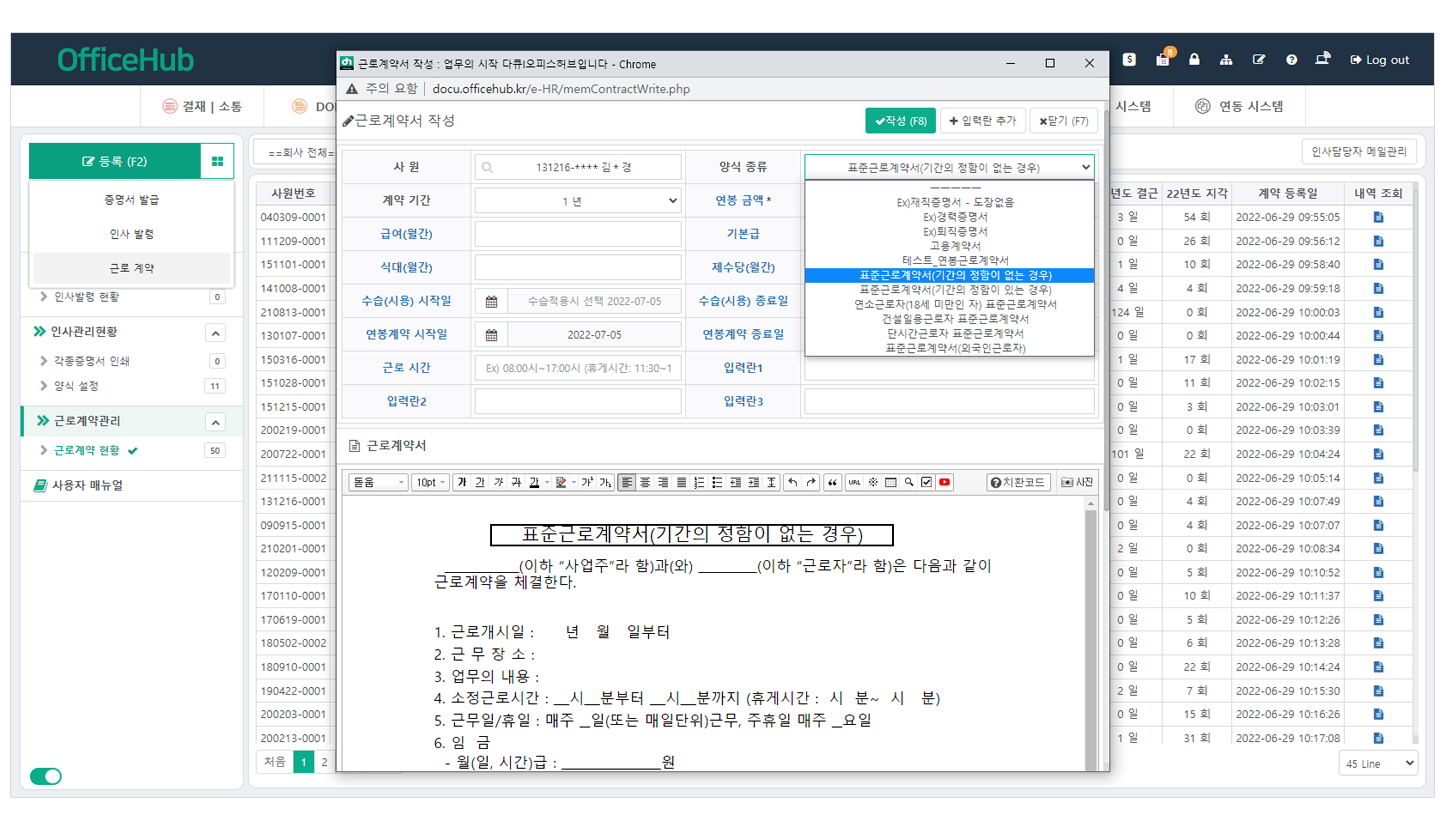Viewport: 1456px width, 823px height.
Task: Click the edit note icon in header
Action: coord(1259,60)
